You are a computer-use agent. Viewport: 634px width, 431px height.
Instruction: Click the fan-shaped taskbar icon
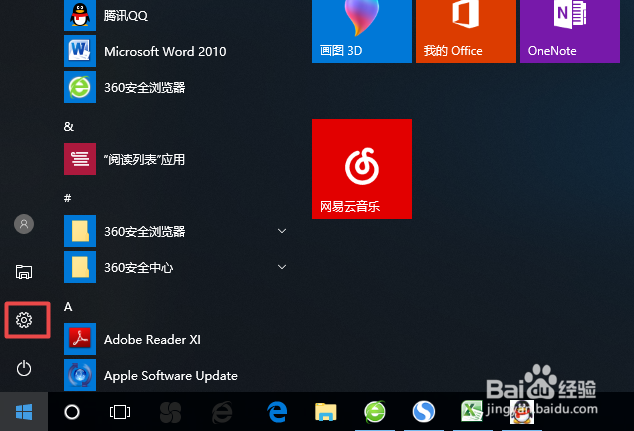coord(170,412)
